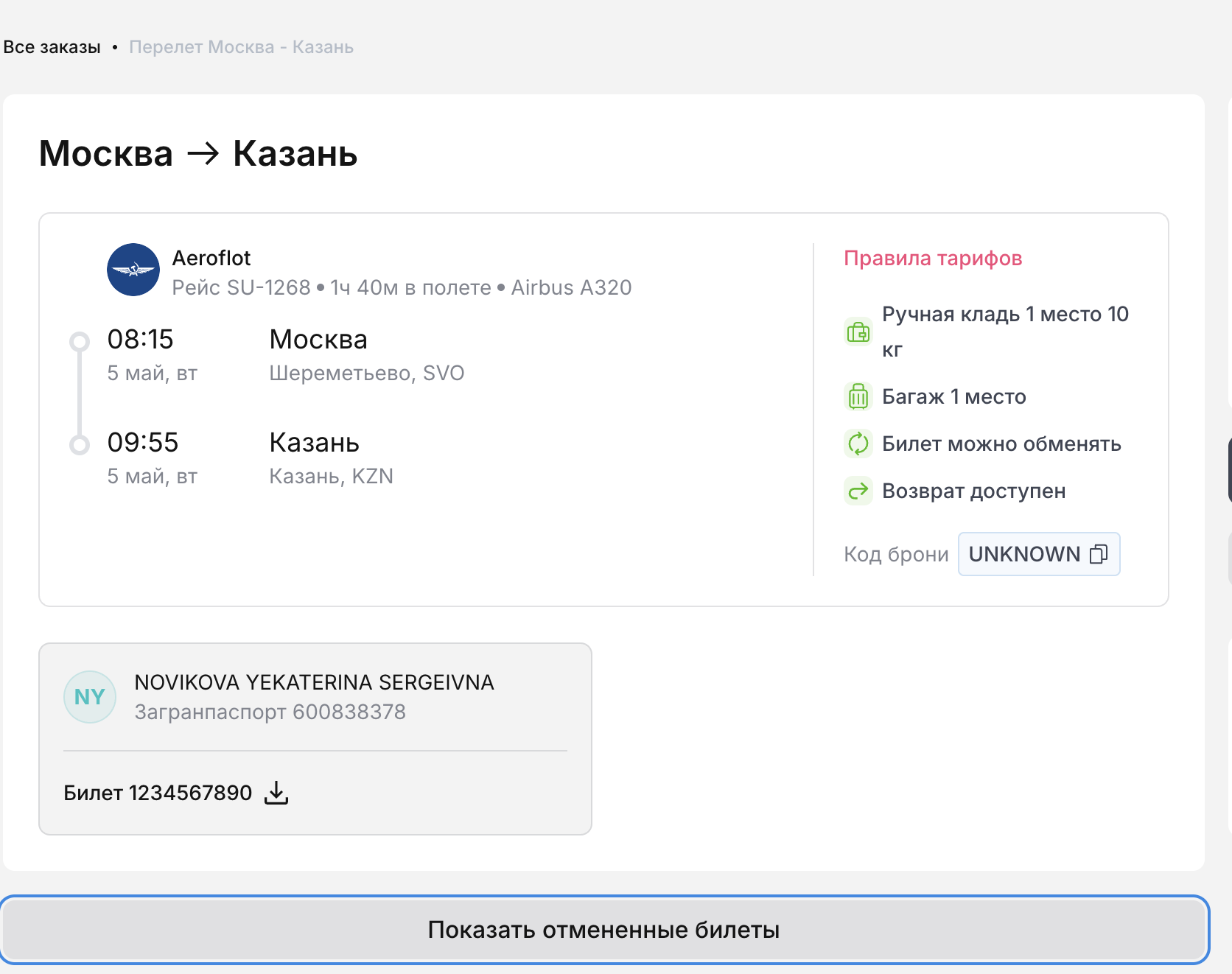Download the ticket using download icon
This screenshot has width=1232, height=974.
[x=276, y=793]
